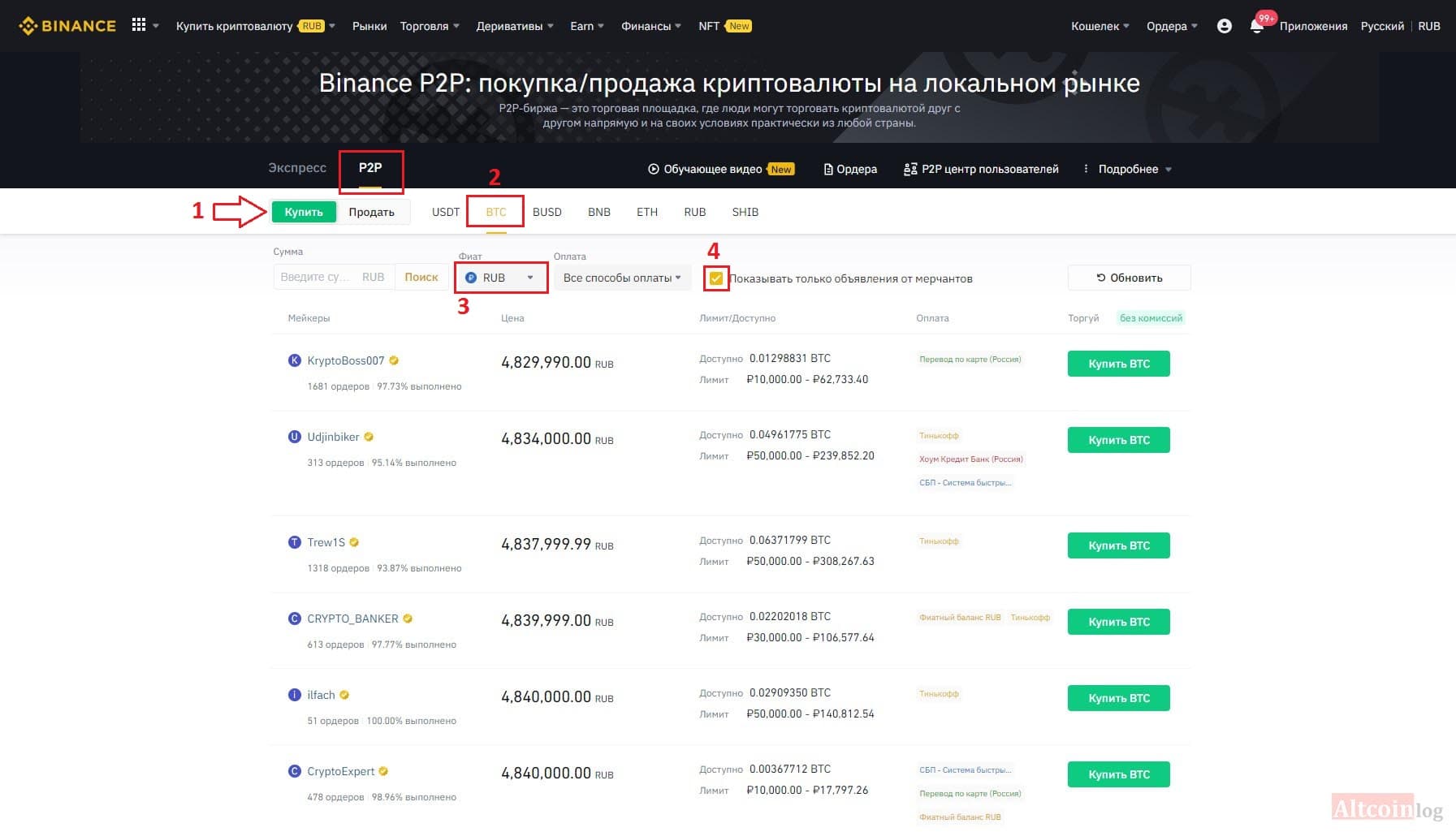Screen dimensions: 1456x832
Task: Click Купить BTC for ilfach
Action: (1119, 698)
